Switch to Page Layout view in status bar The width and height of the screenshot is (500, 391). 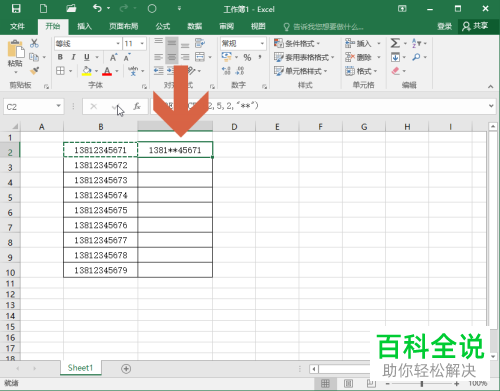coord(348,383)
